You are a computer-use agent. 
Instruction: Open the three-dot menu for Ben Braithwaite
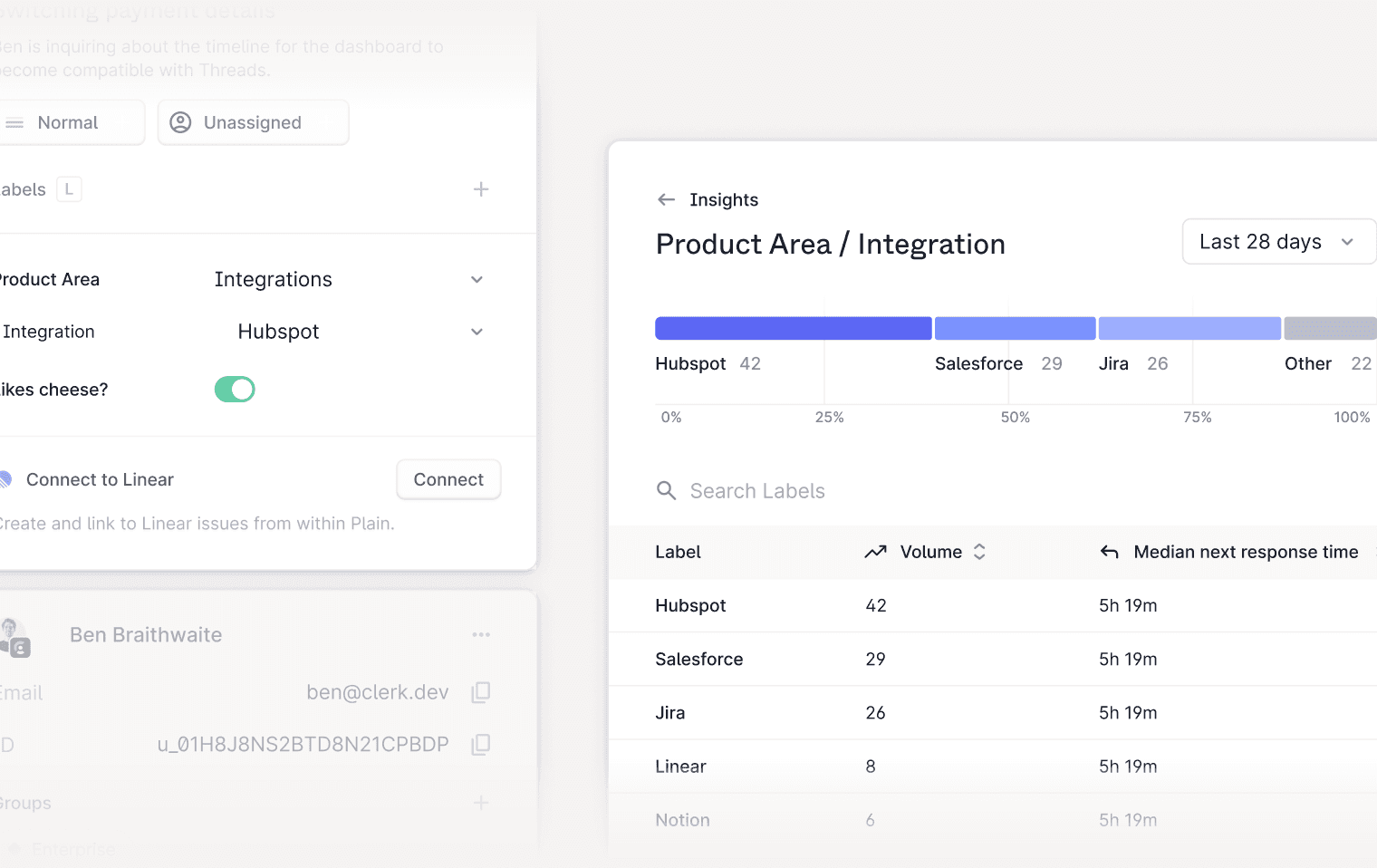[481, 635]
